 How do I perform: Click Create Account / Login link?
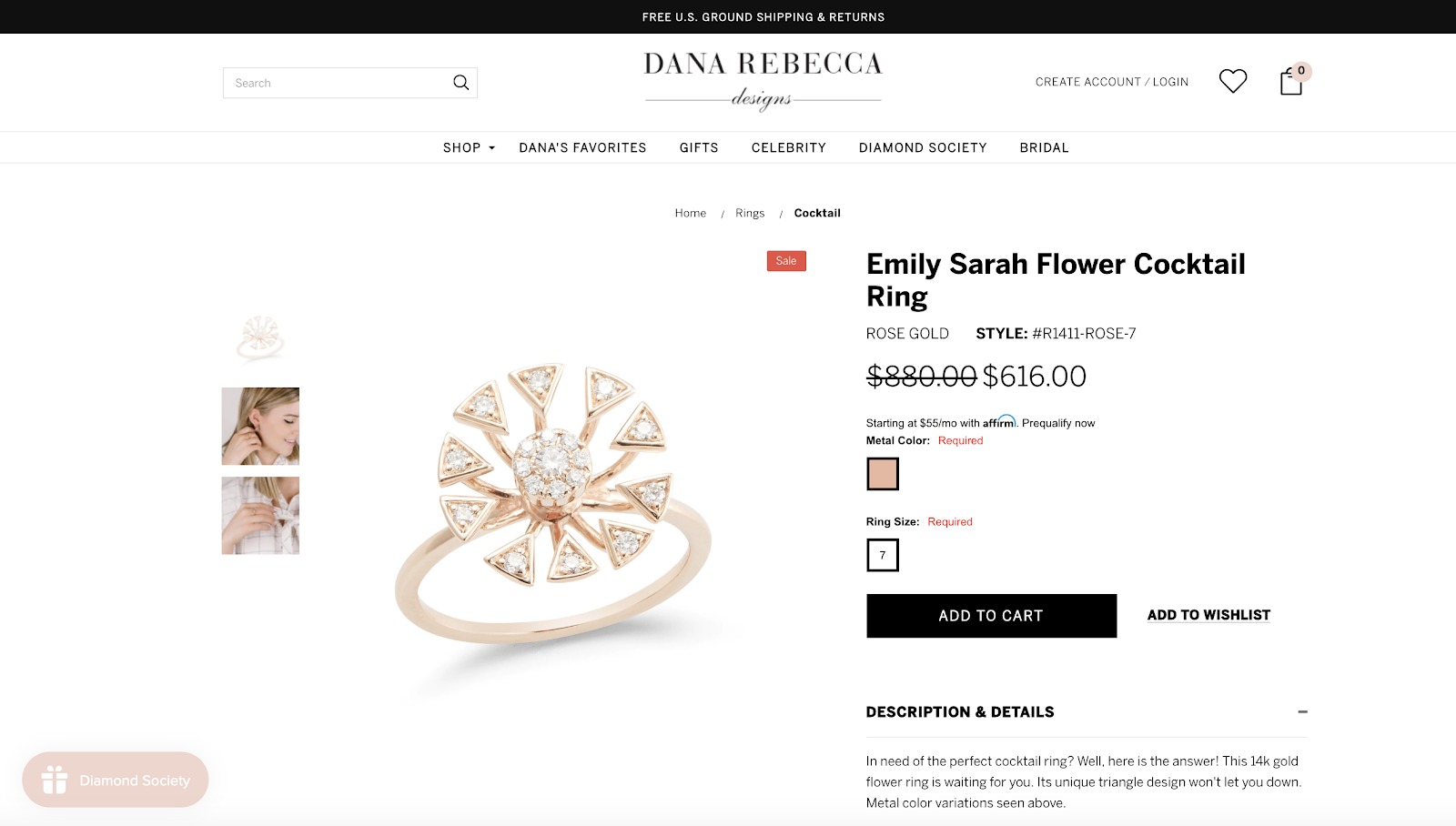pos(1111,82)
